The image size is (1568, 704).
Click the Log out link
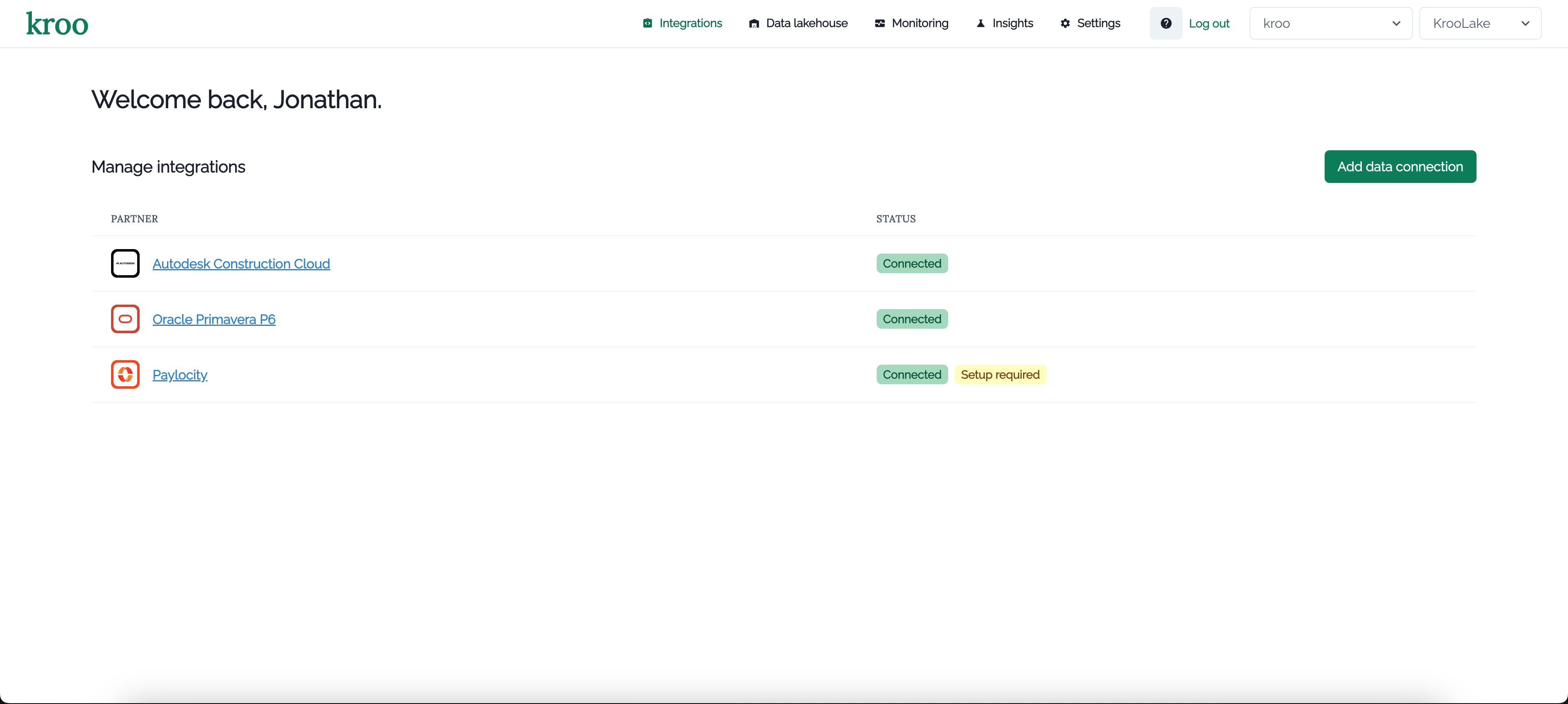coord(1209,23)
